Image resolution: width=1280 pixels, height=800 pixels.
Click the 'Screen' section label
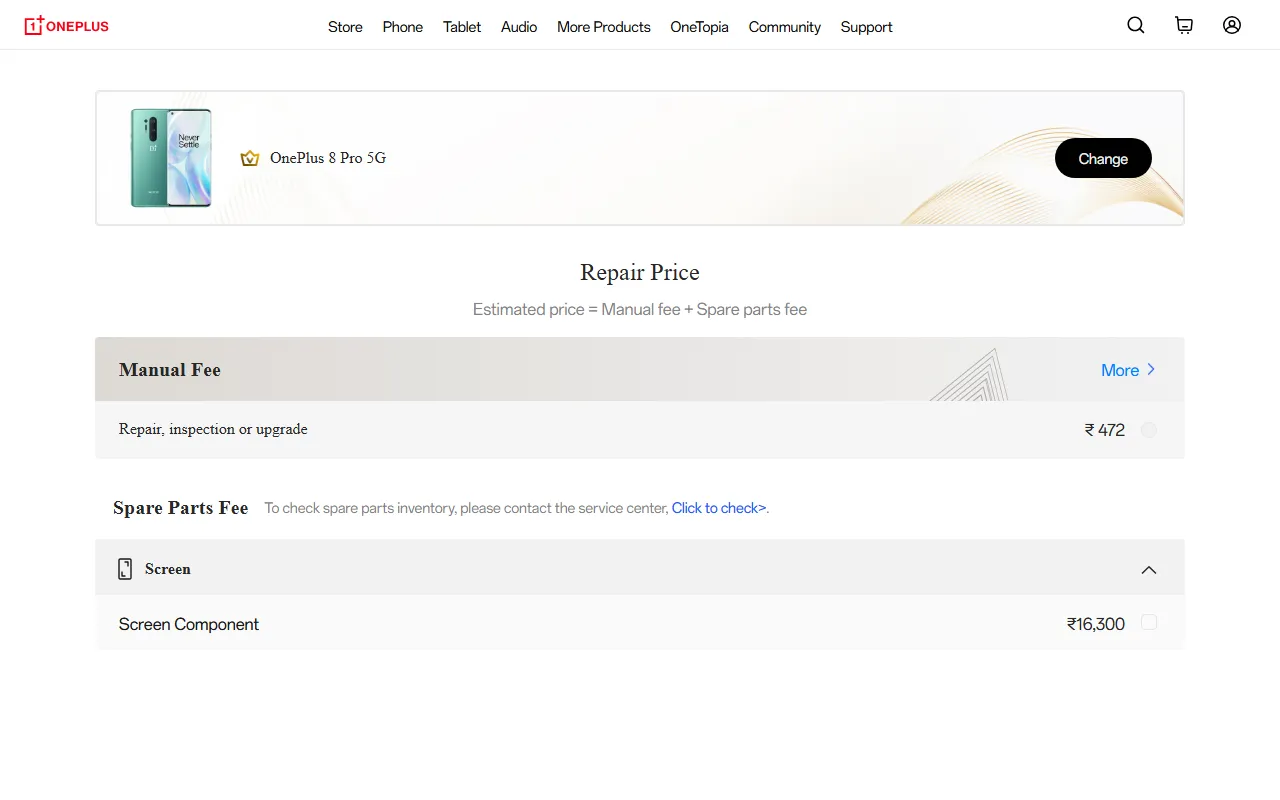[168, 569]
